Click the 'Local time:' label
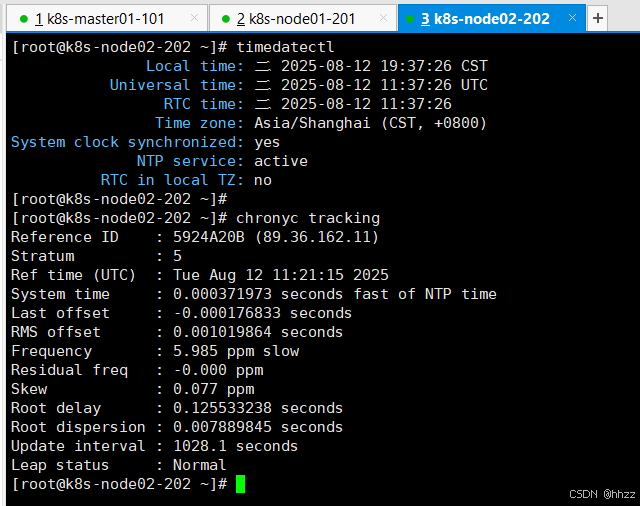This screenshot has height=506, width=640. (195, 66)
